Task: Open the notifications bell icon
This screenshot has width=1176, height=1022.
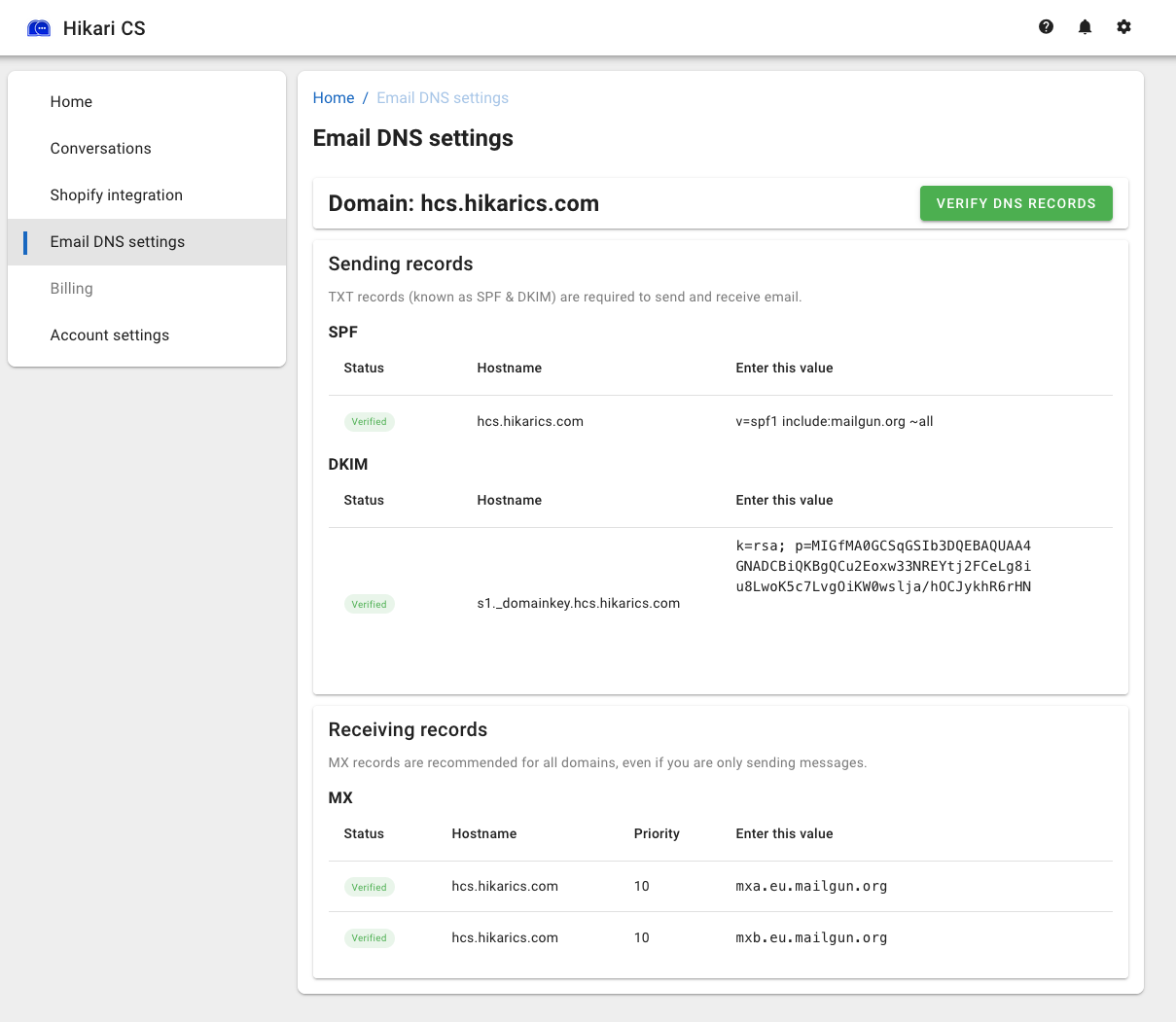Action: point(1085,27)
